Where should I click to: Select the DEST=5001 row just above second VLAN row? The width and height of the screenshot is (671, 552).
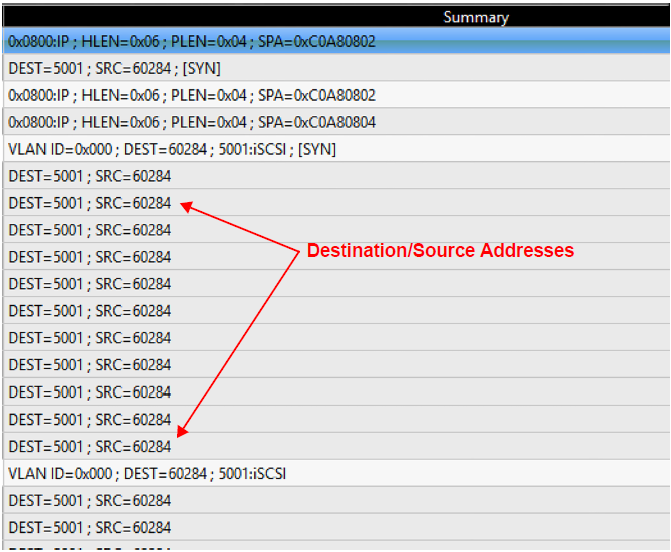(336, 447)
